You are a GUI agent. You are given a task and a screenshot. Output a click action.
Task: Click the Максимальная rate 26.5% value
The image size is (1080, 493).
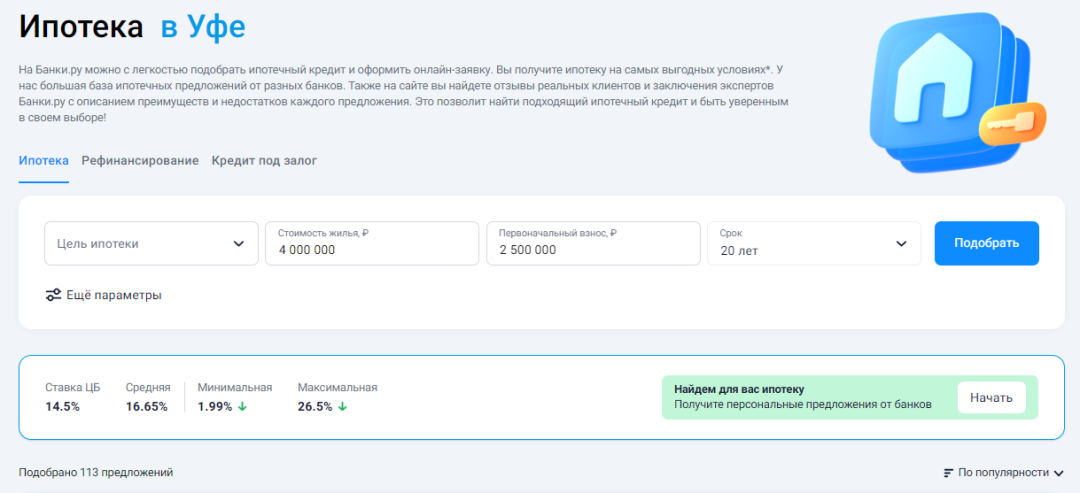click(x=315, y=406)
